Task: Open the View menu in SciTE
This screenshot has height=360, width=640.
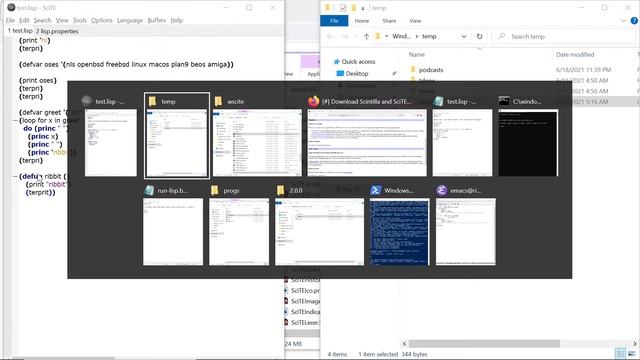Action: pyautogui.click(x=62, y=20)
